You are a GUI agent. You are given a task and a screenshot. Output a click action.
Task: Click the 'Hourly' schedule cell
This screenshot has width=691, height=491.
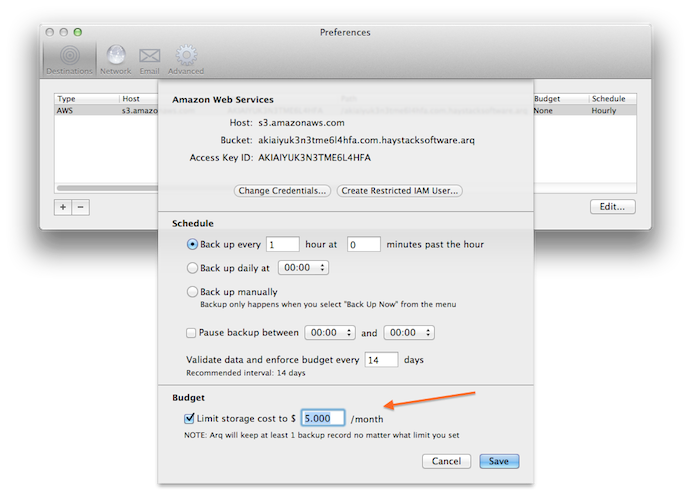[x=604, y=111]
